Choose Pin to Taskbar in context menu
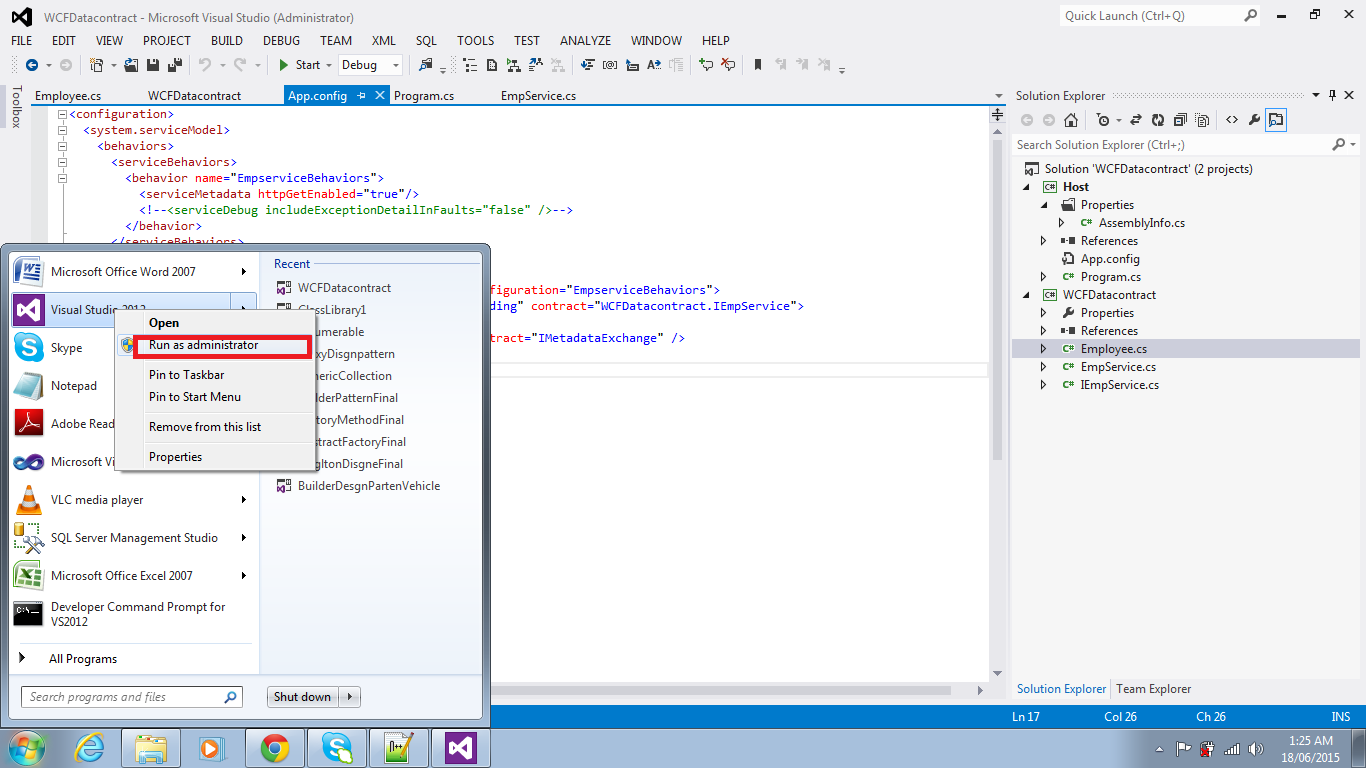This screenshot has width=1366, height=768. coord(187,375)
